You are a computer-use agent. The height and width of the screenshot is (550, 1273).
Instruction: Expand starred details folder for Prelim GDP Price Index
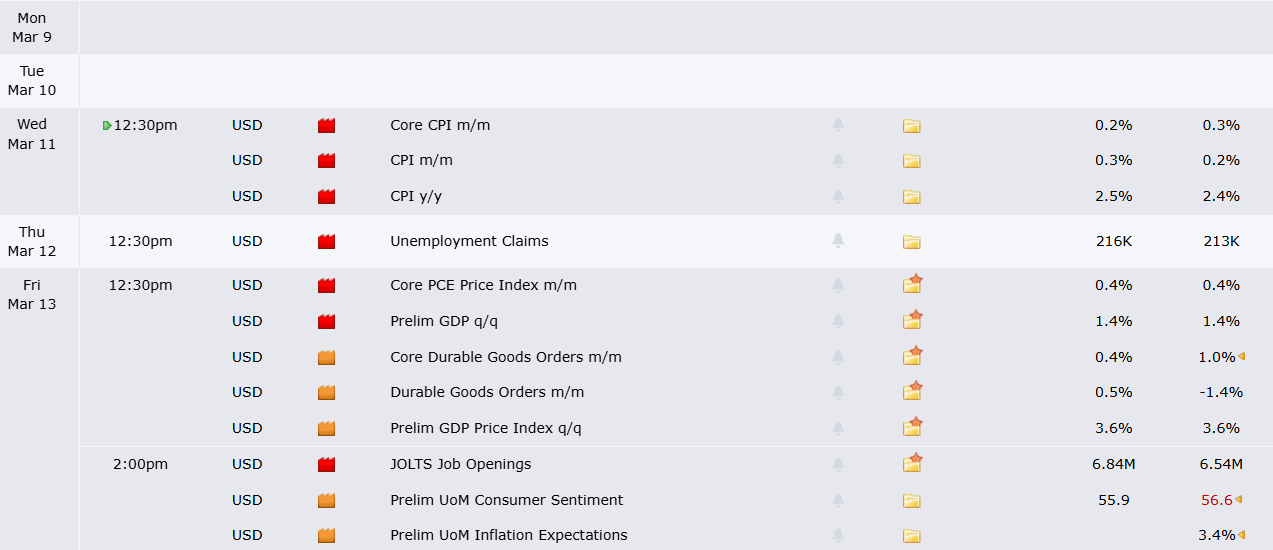pyautogui.click(x=911, y=428)
